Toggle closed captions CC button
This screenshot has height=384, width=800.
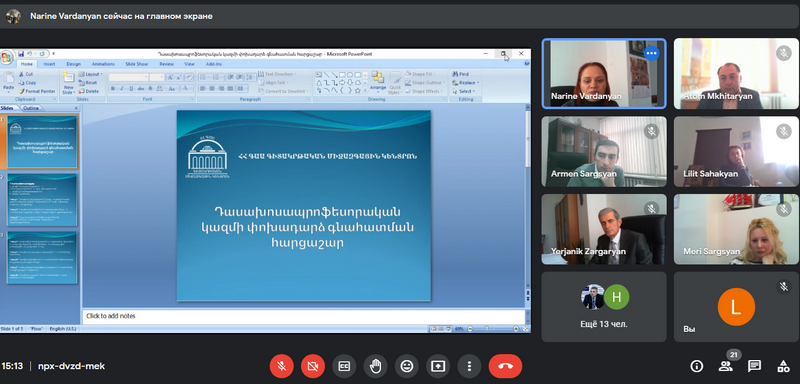pos(344,366)
